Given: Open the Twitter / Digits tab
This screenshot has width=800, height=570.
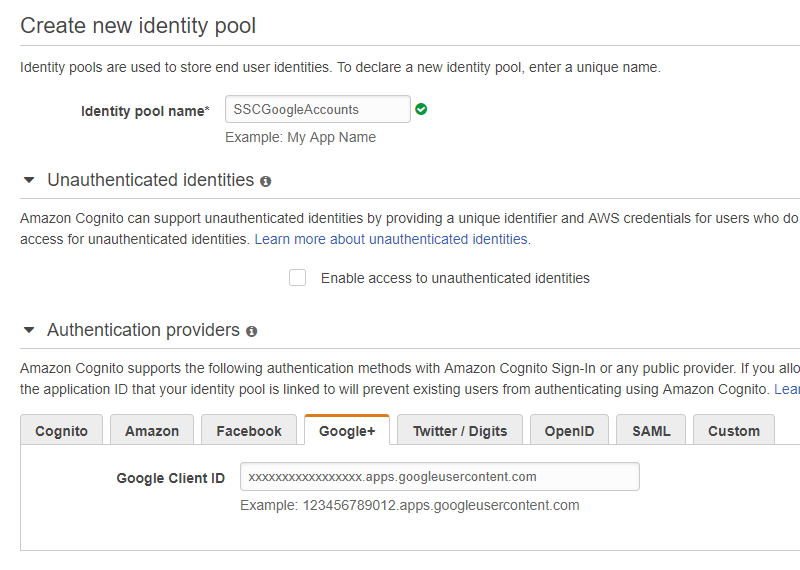Looking at the screenshot, I should click(460, 430).
